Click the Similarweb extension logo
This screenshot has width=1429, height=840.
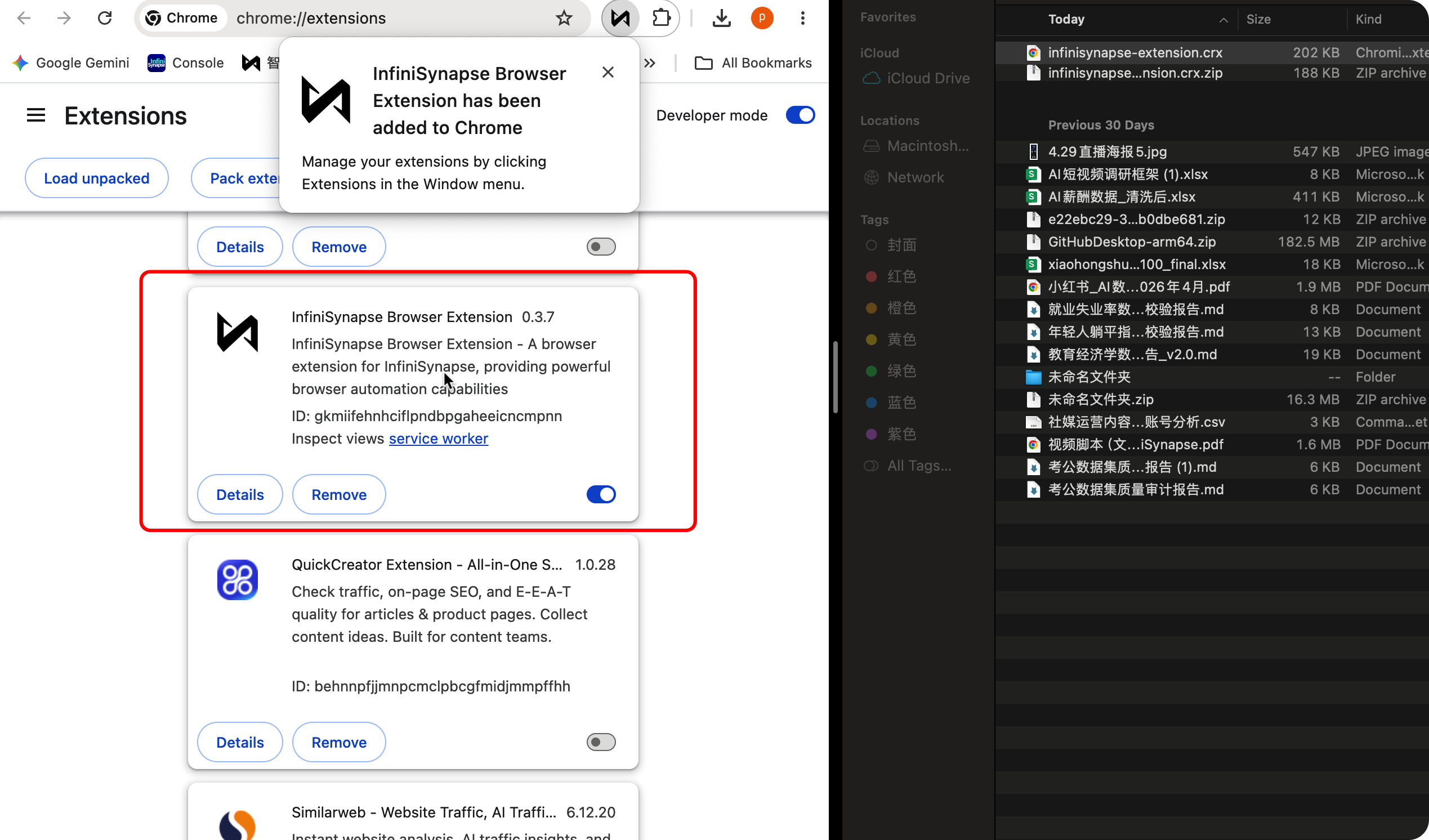coord(238,825)
